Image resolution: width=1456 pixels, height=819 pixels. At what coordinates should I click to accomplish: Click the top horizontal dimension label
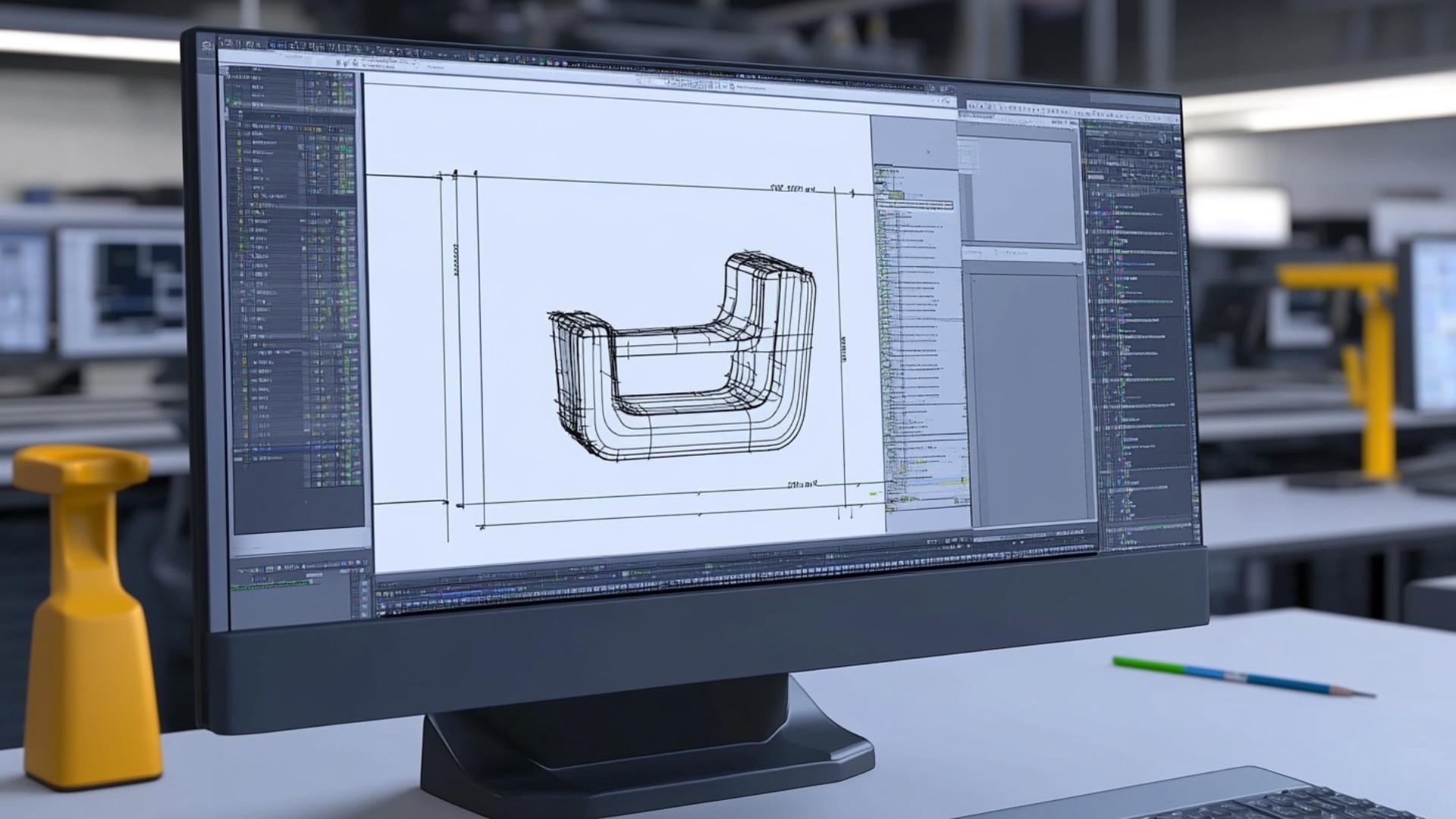792,188
